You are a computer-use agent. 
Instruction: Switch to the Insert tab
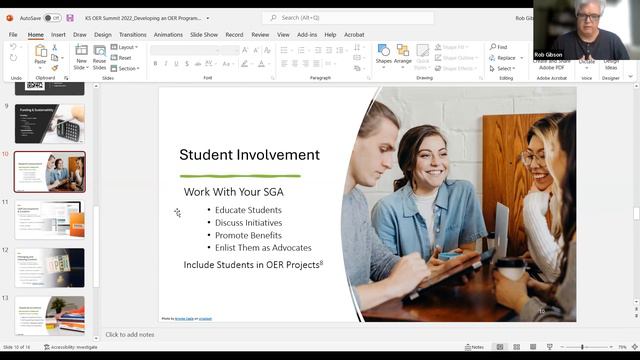(58, 35)
